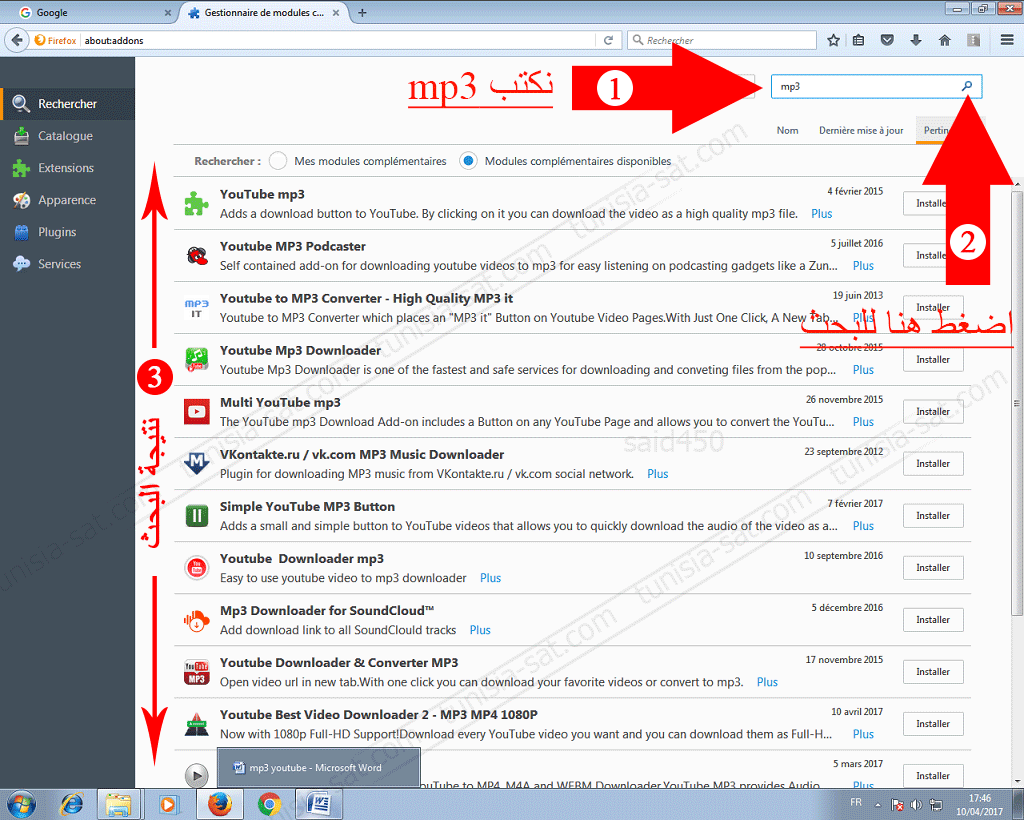This screenshot has height=820, width=1024.
Task: Click the VKontakte MP3 Music Downloader icon
Action: tap(197, 464)
